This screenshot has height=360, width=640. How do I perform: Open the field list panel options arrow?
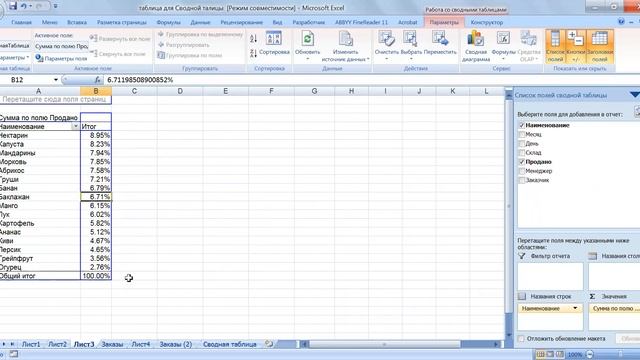634,95
